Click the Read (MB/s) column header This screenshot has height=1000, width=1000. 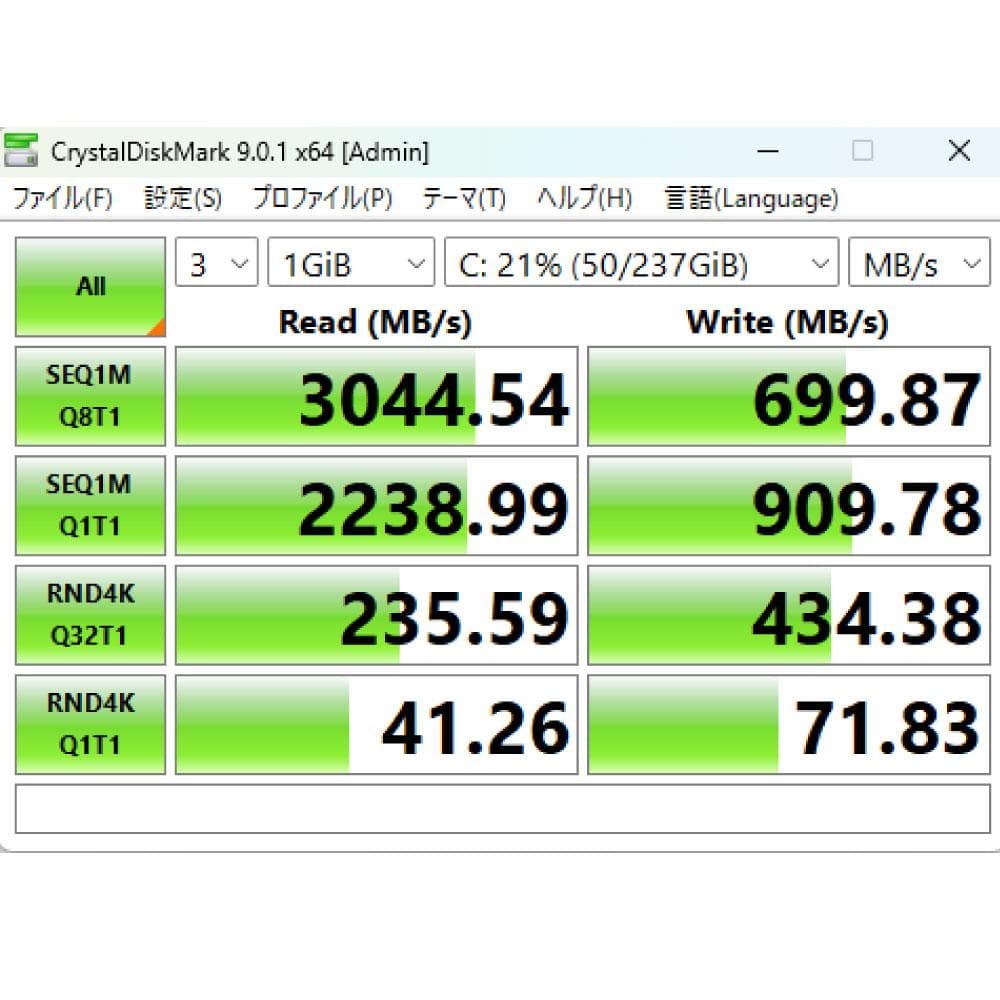tap(376, 322)
